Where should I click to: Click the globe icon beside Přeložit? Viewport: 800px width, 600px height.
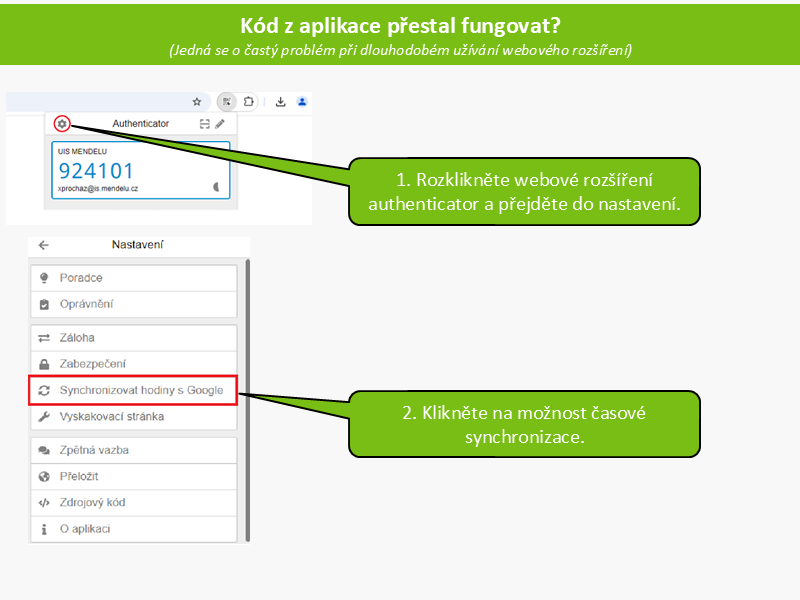44,477
